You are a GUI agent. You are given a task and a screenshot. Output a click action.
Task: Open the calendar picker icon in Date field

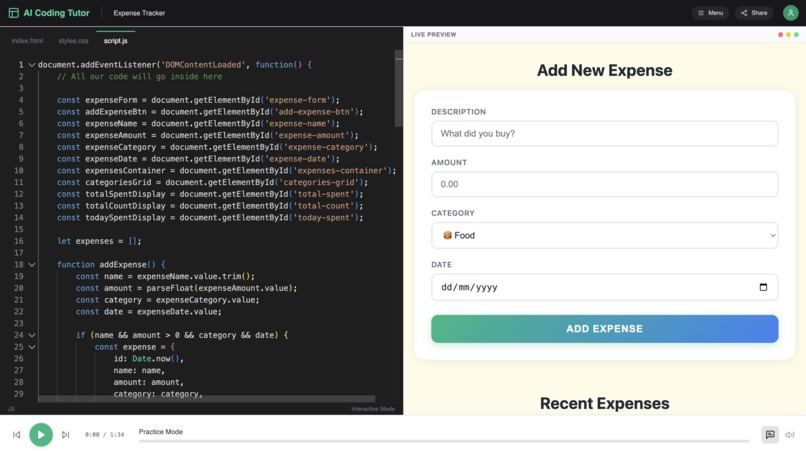(x=763, y=287)
